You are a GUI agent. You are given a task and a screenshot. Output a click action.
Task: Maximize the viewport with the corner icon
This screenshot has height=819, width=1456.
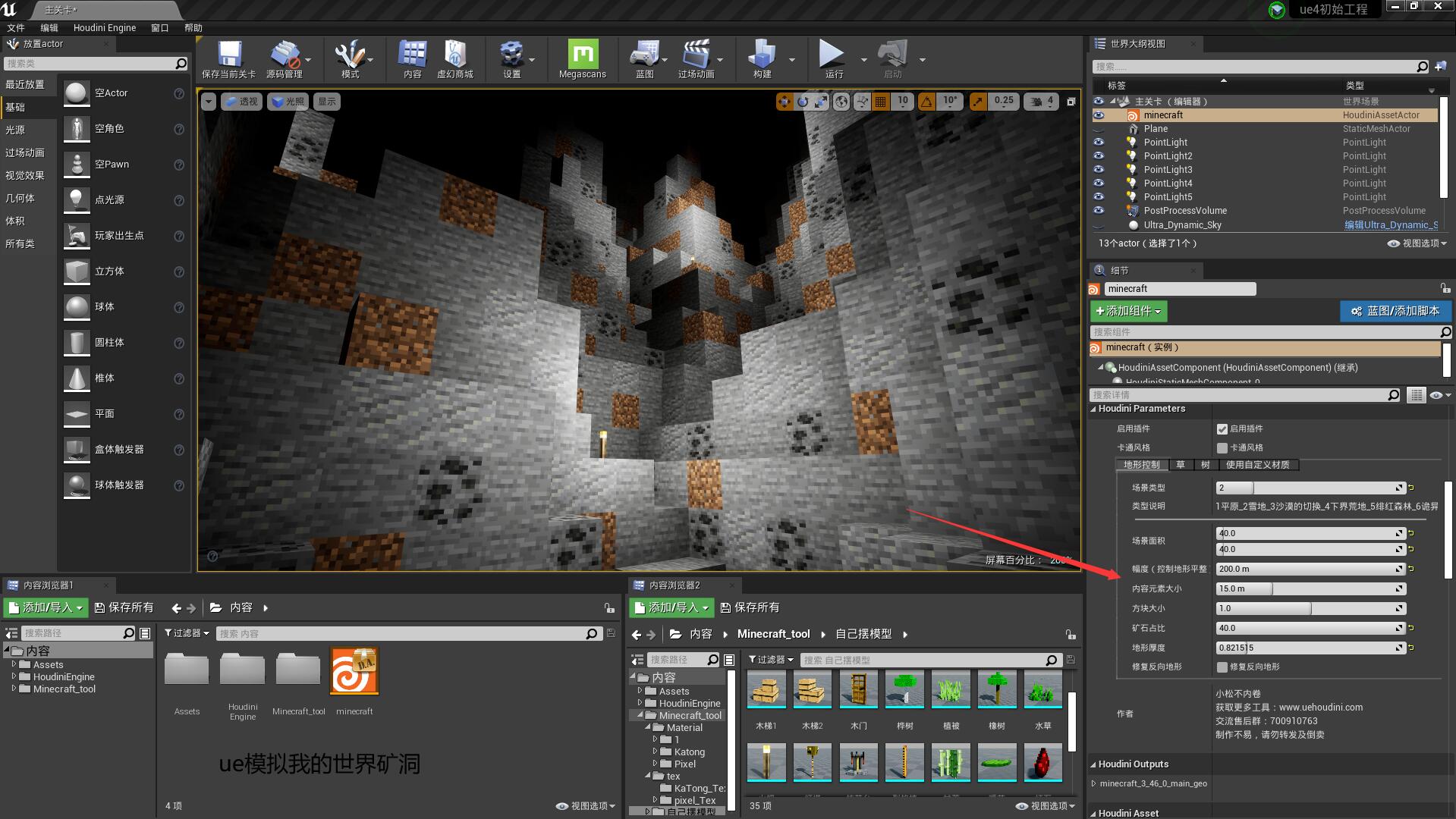(1071, 101)
